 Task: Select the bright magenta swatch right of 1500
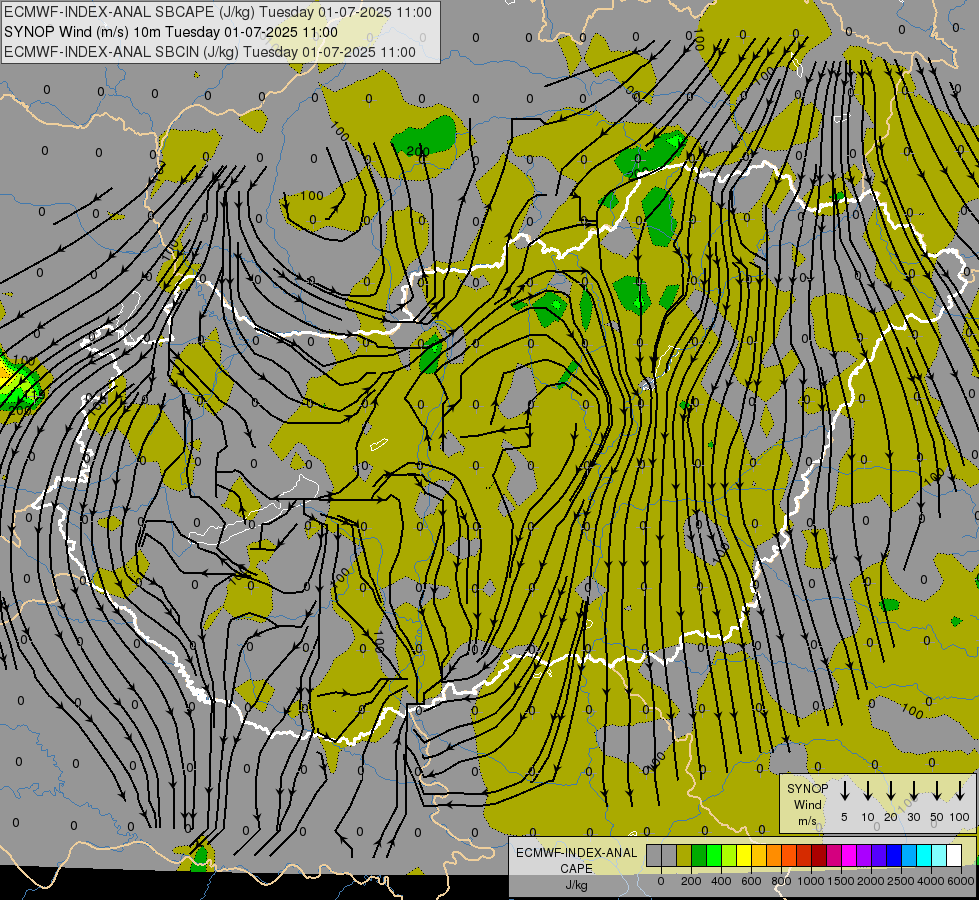[849, 855]
